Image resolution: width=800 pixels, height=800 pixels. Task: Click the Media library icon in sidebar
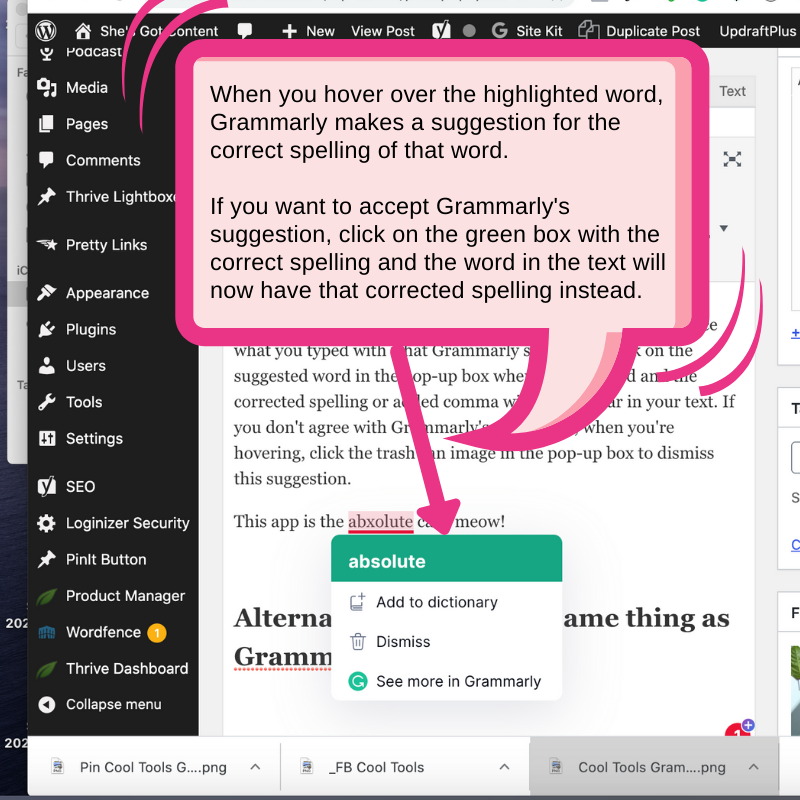(46, 88)
